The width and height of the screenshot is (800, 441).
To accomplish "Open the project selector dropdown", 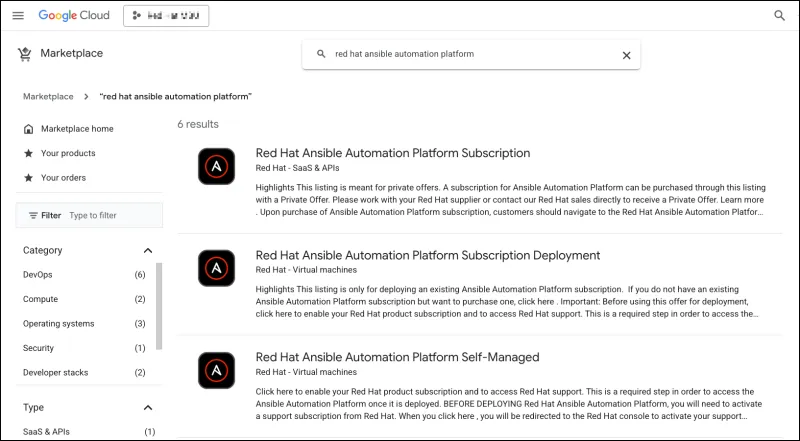I will tap(166, 16).
